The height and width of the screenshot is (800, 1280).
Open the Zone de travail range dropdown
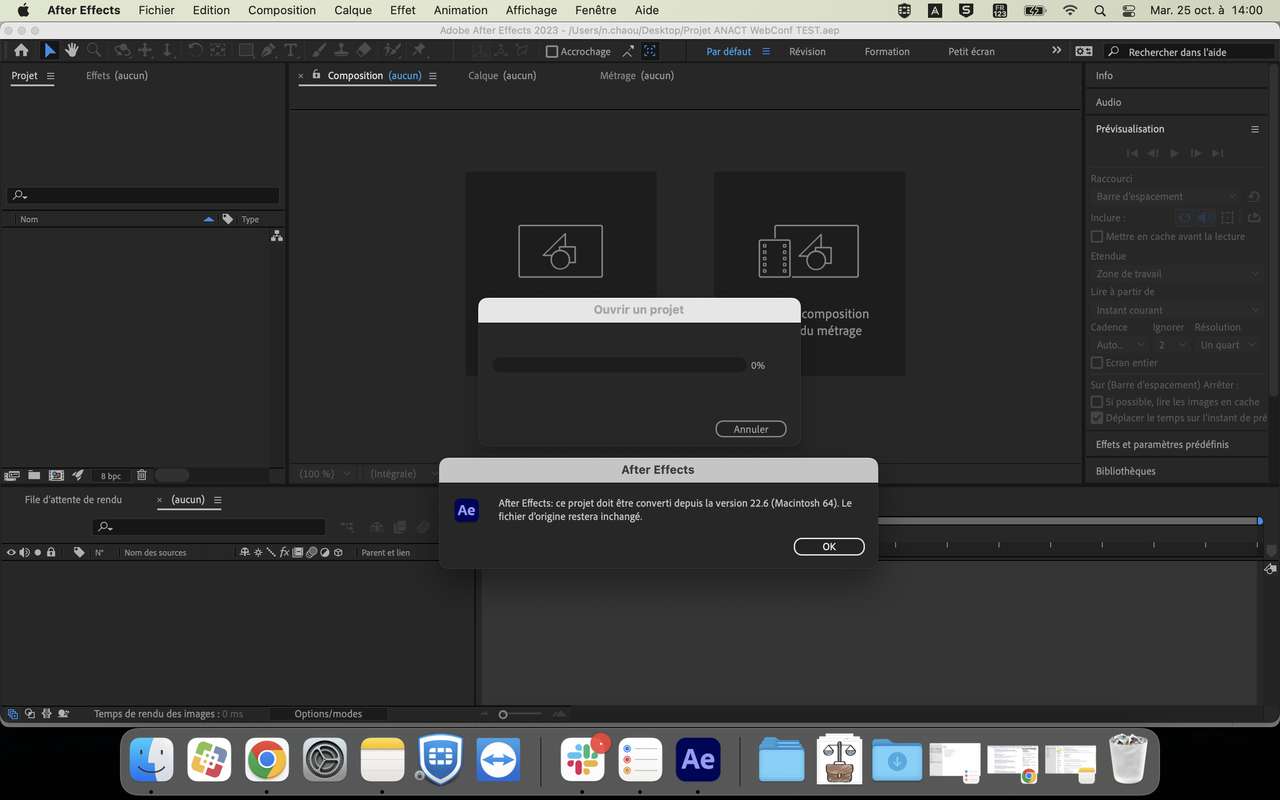[1177, 274]
